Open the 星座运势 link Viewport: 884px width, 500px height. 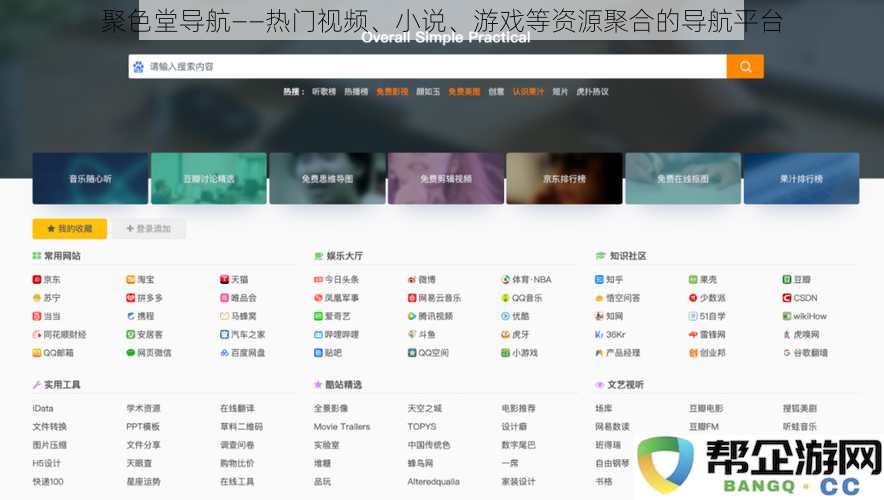coord(143,482)
